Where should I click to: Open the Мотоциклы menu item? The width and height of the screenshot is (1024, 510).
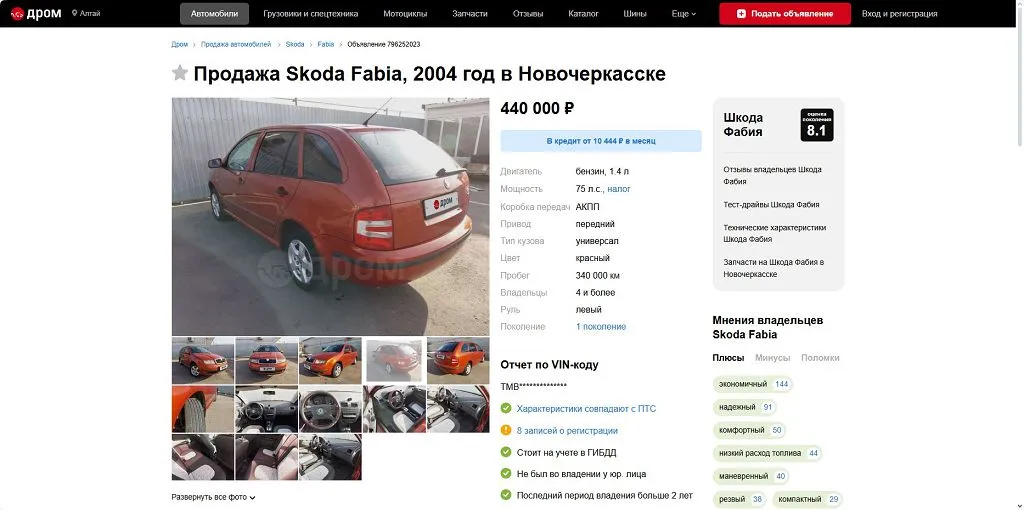pos(405,14)
